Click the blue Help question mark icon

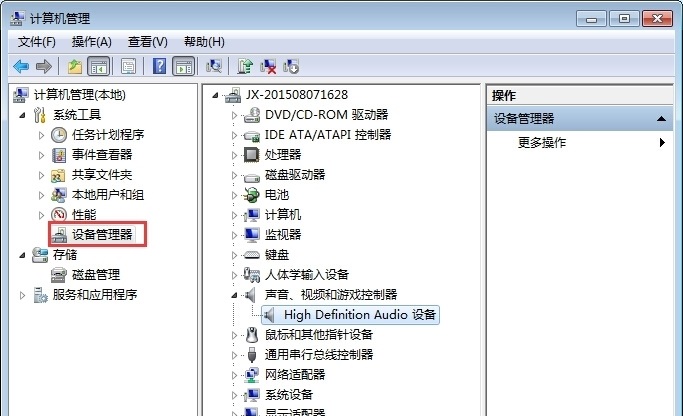click(x=159, y=67)
